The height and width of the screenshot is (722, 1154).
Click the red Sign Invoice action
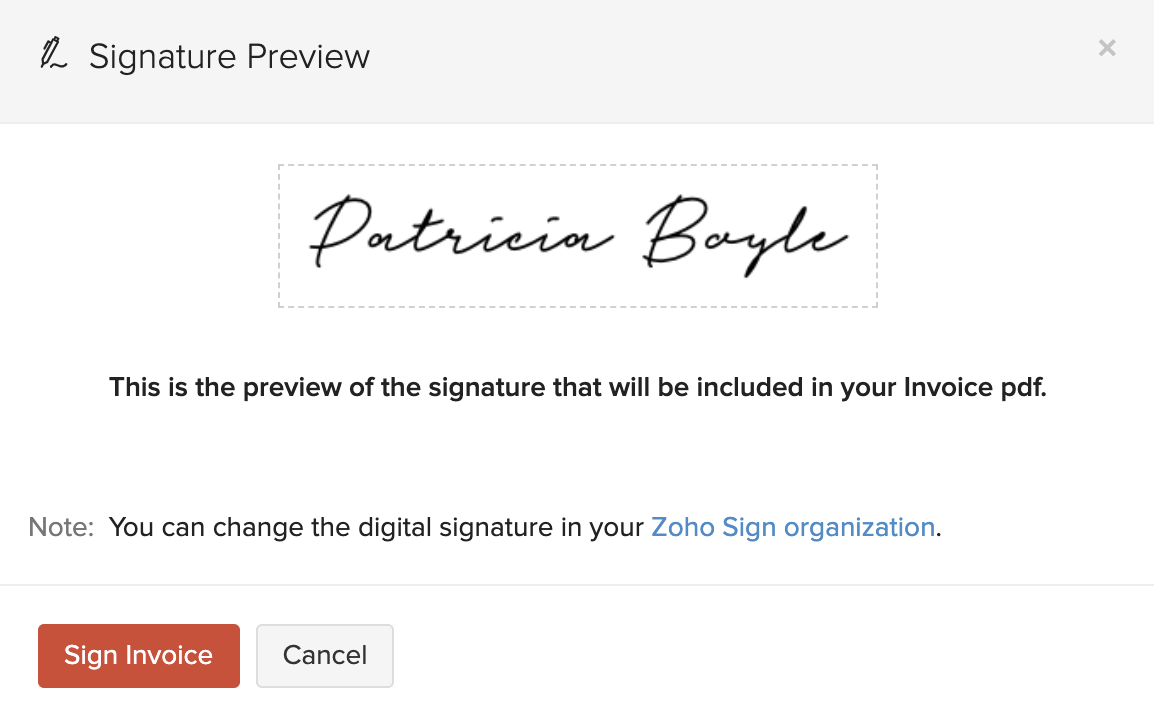[x=138, y=655]
